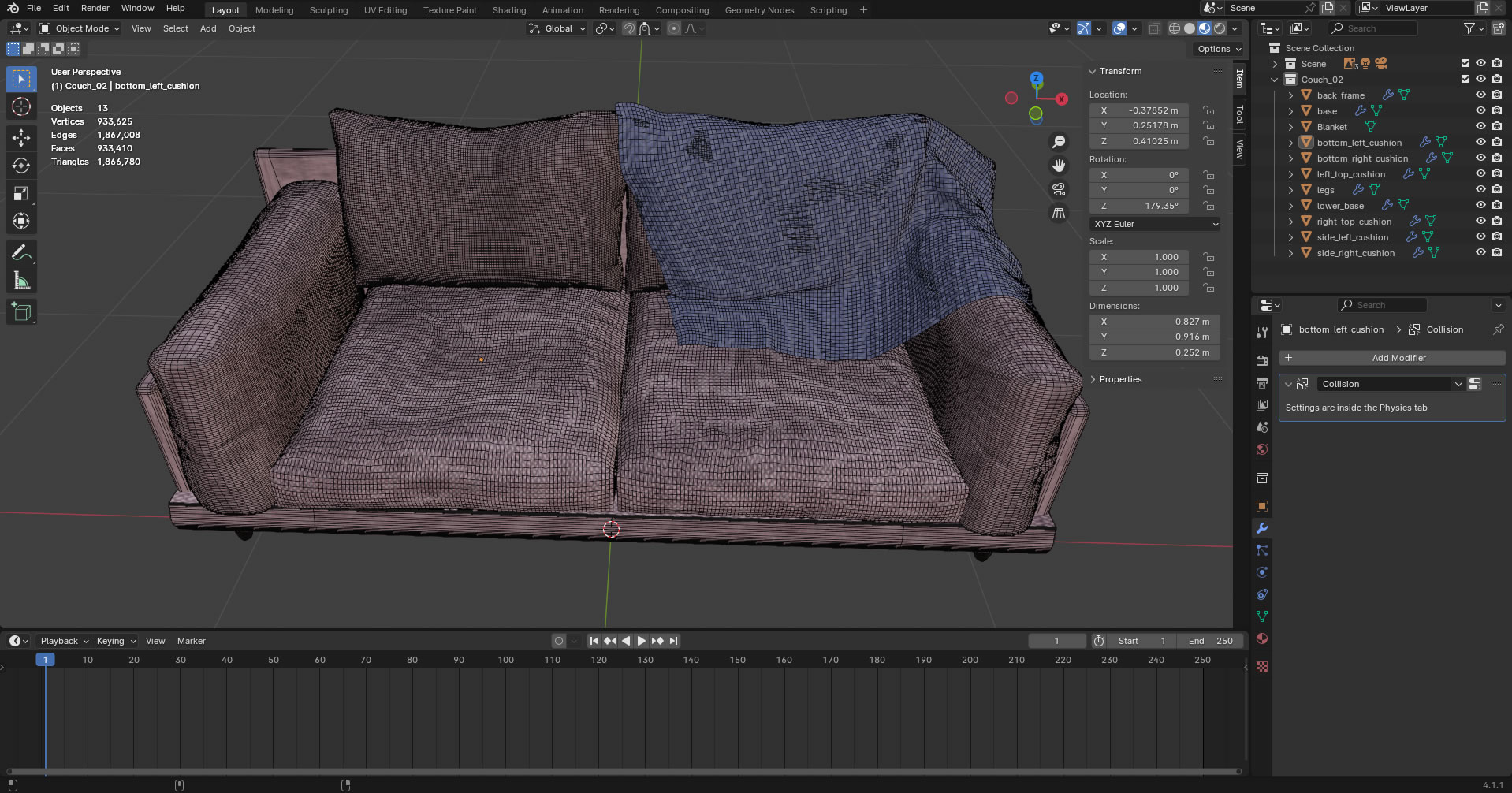Expand the Properties section in the sidebar
1512x793 pixels.
[1120, 379]
